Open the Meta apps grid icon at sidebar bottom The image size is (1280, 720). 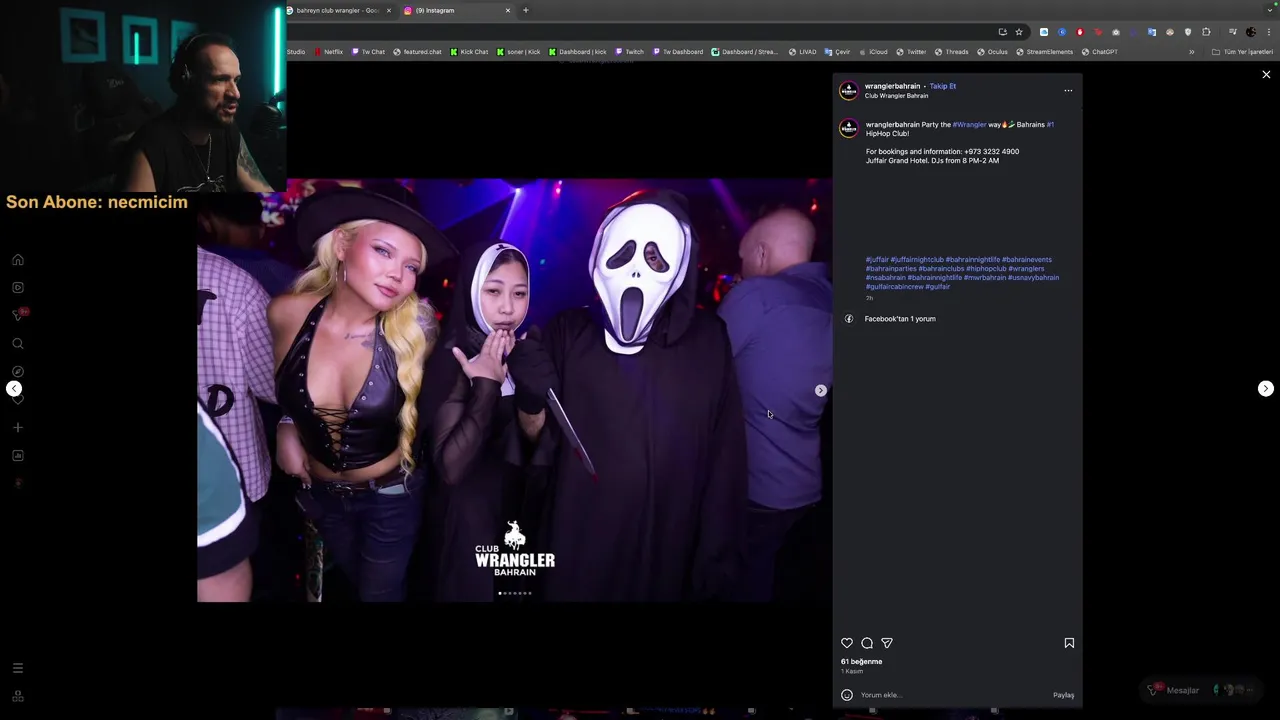coord(18,696)
